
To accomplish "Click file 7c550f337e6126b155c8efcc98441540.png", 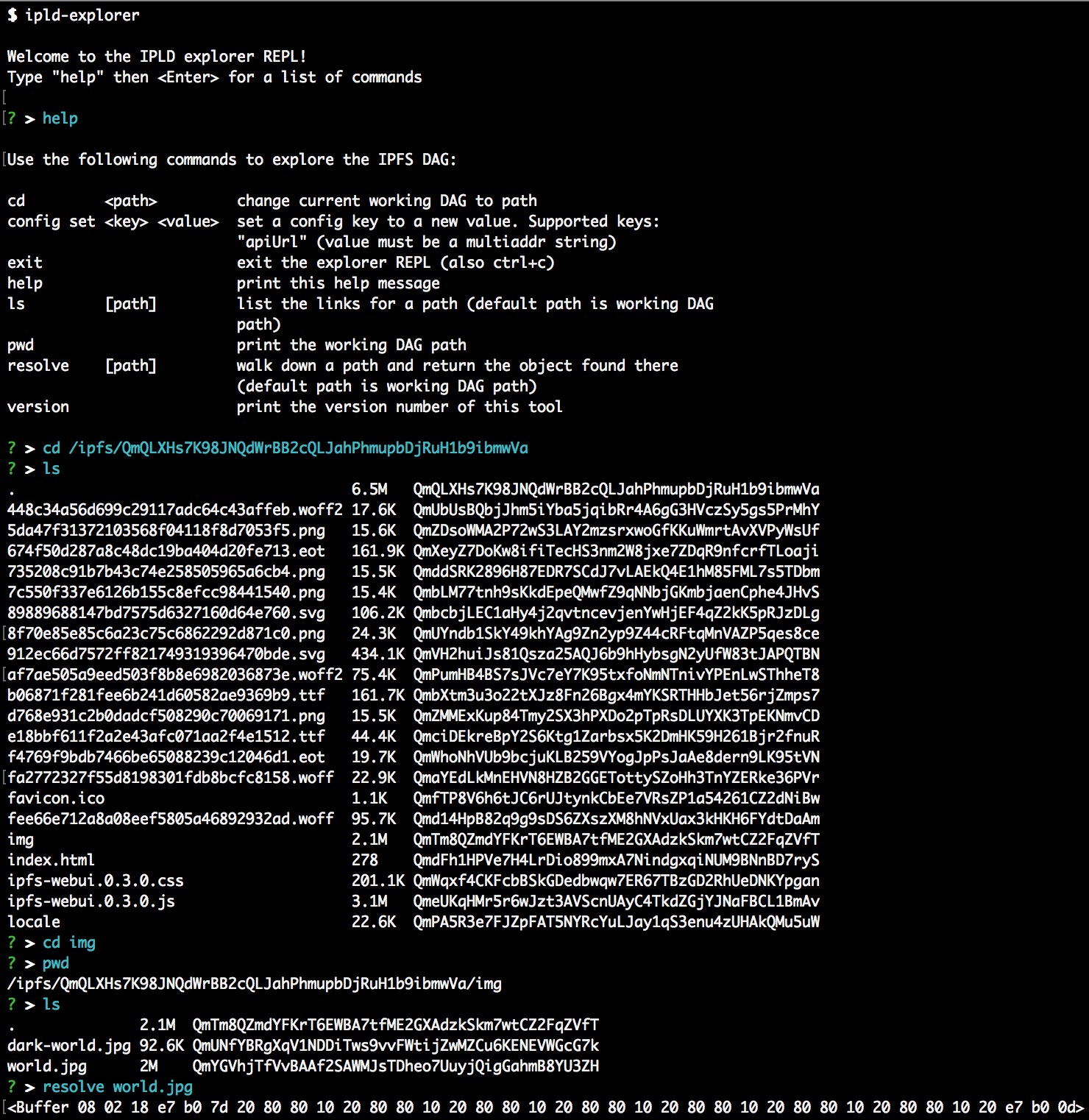I will click(x=166, y=592).
